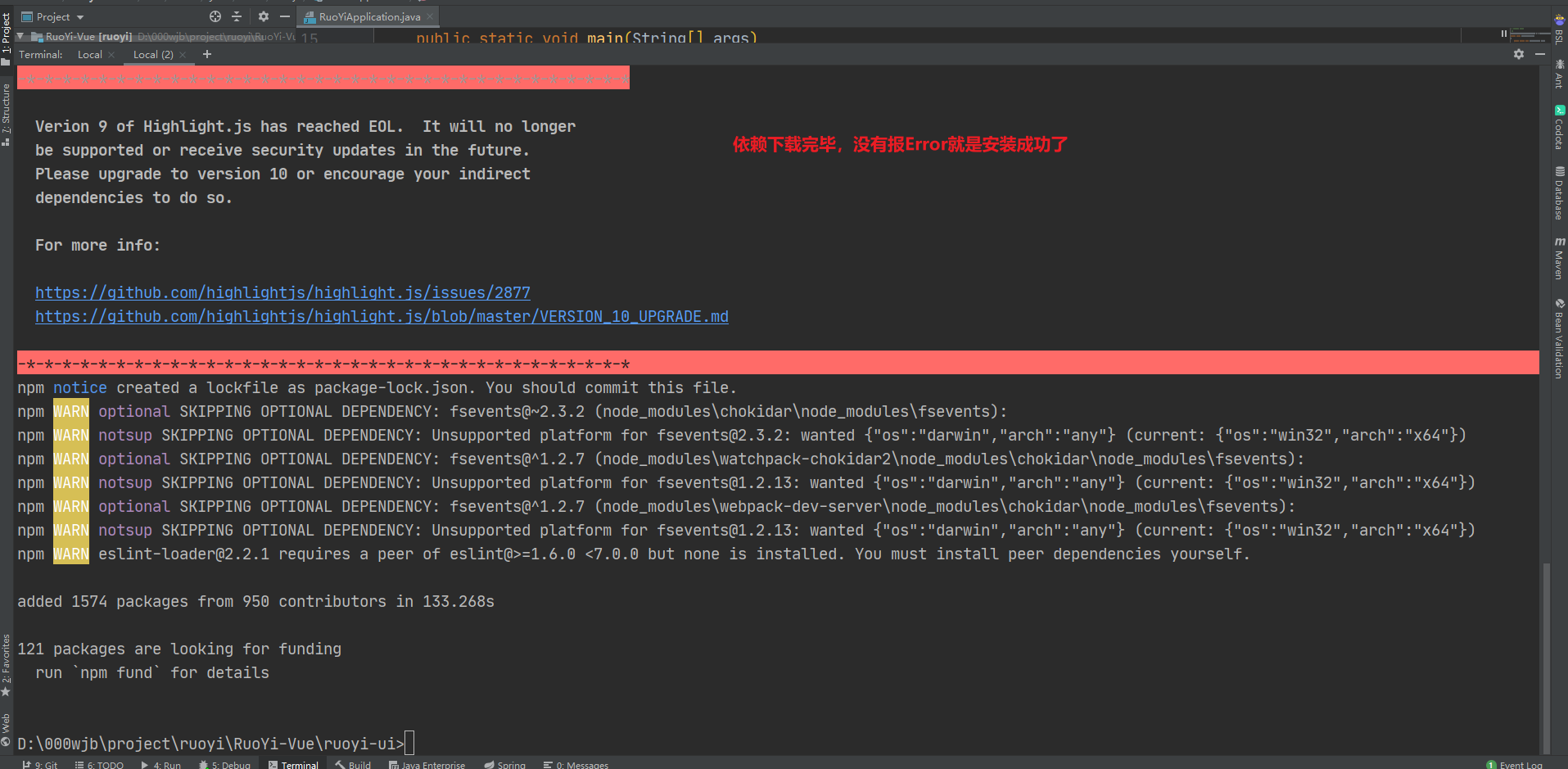Open the 0: Messages tool window
The image size is (1568, 769).
pos(576,764)
